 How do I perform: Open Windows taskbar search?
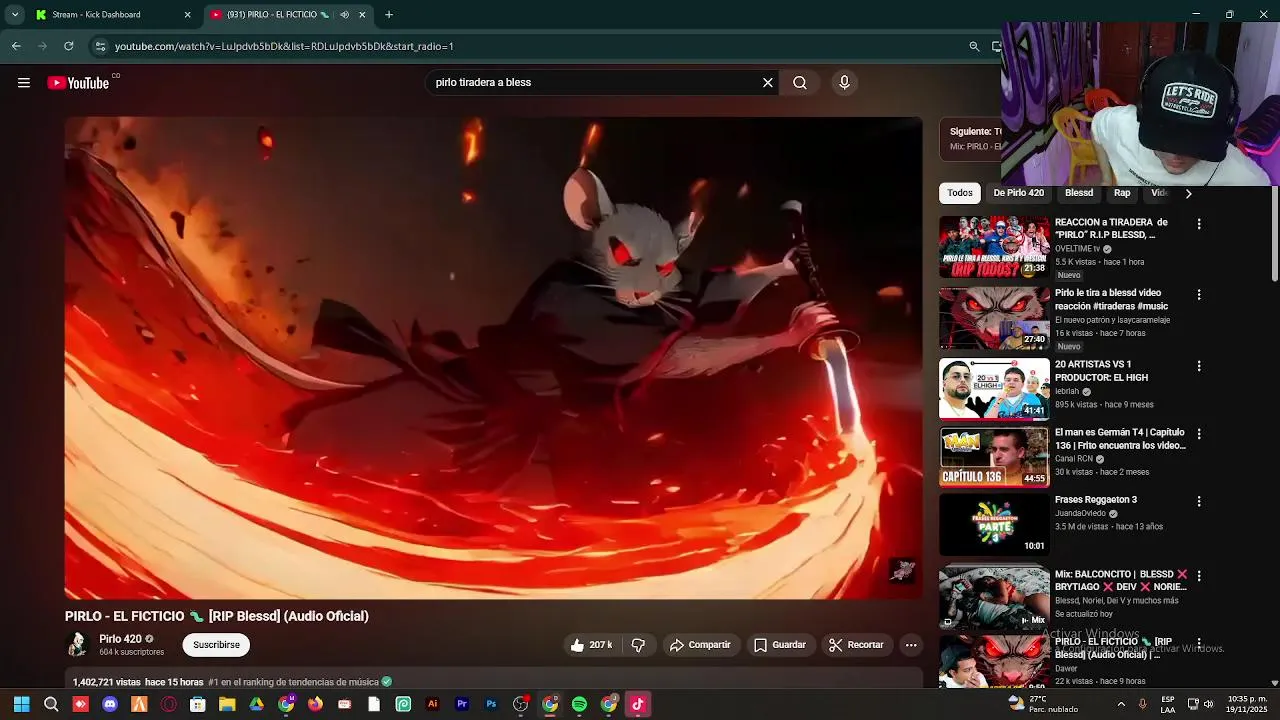[x=51, y=704]
